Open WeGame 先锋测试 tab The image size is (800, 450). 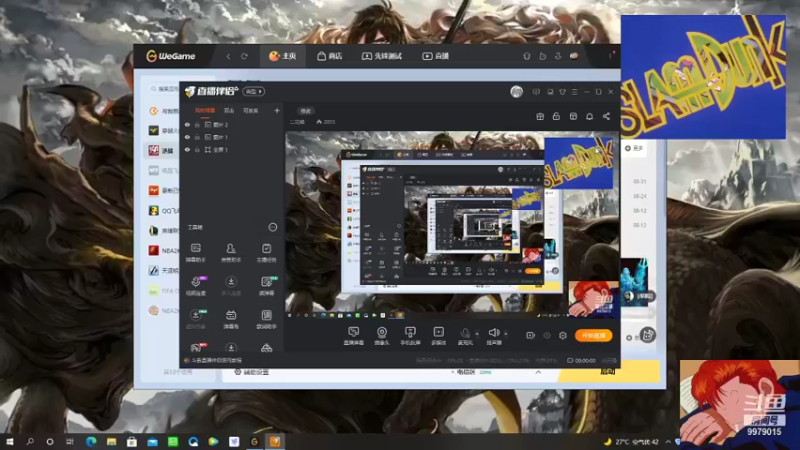coord(382,56)
